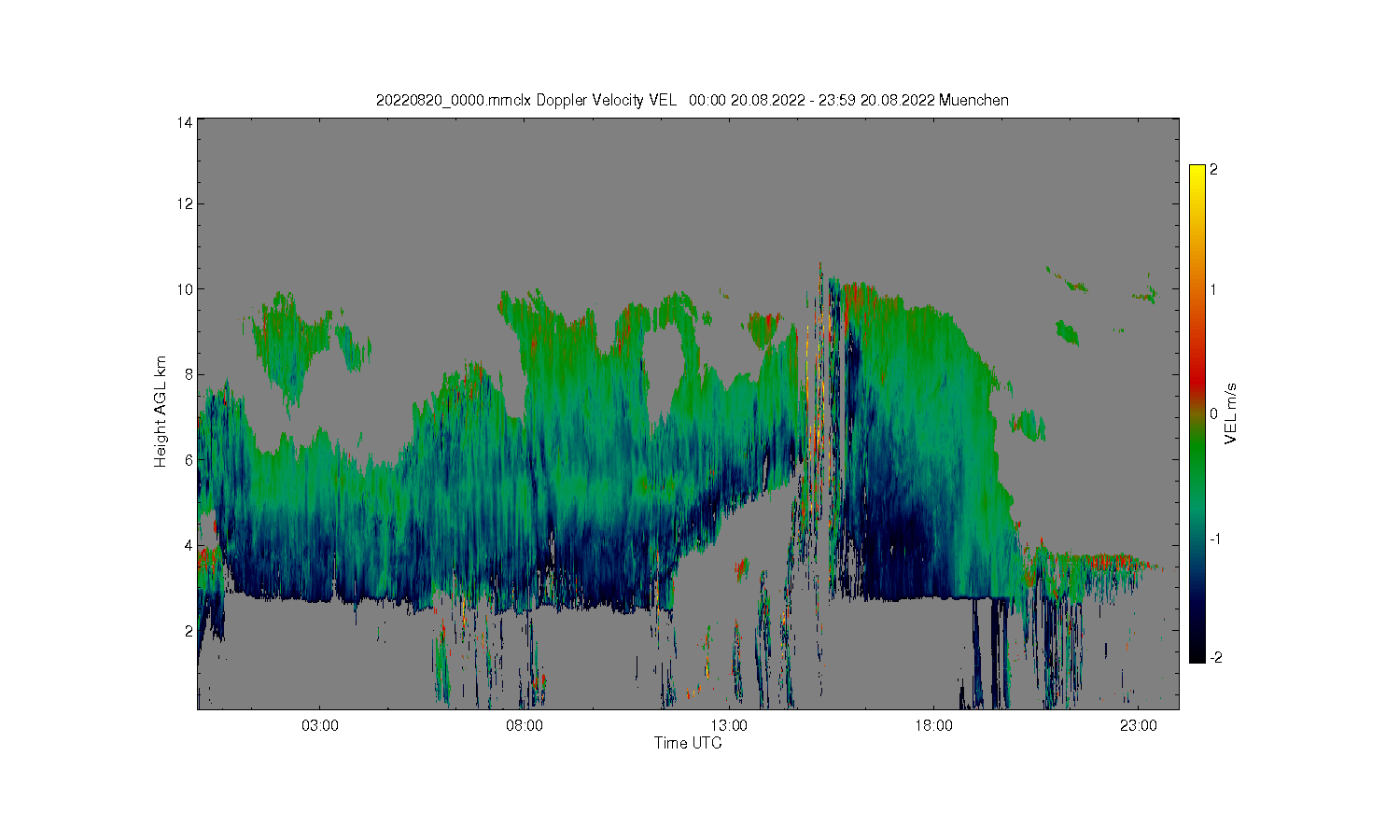
Task: Click the '23:00' time tick label
Action: coord(1138,726)
